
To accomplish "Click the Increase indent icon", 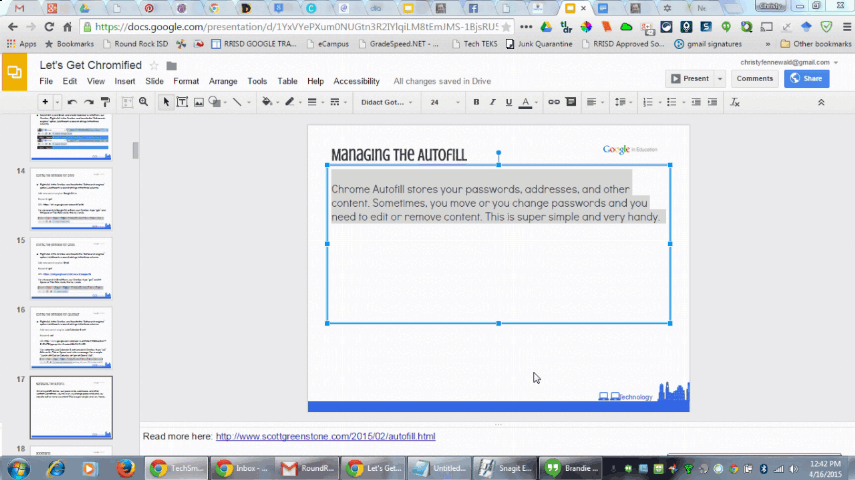I will point(712,102).
